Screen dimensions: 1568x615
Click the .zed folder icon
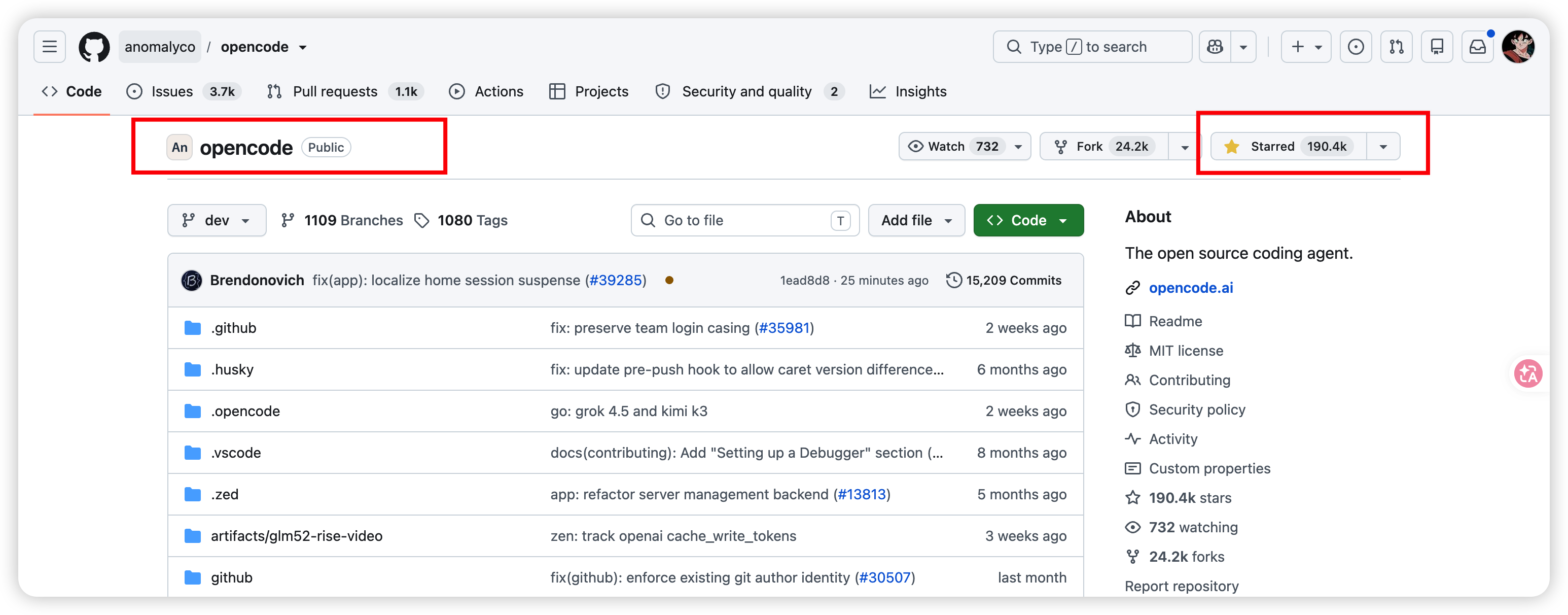(192, 494)
